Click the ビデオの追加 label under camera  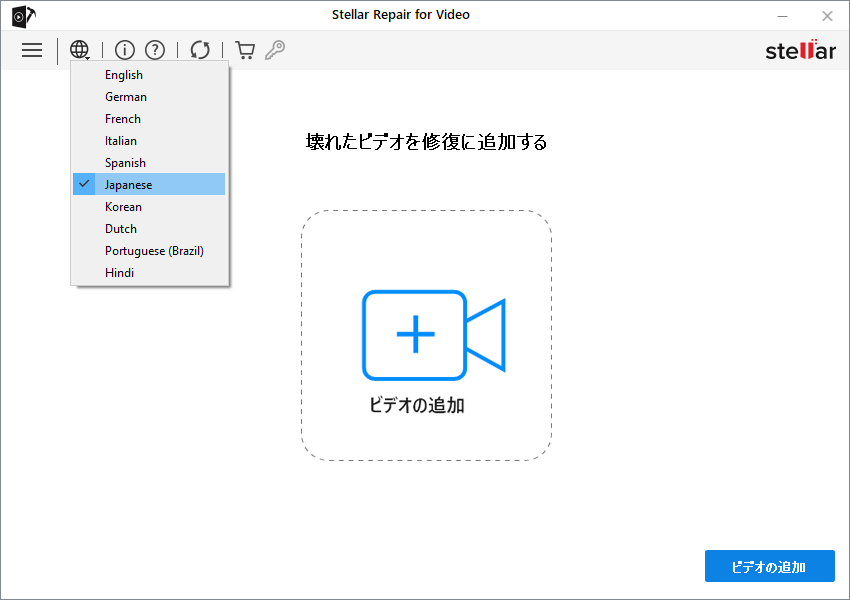(x=416, y=405)
